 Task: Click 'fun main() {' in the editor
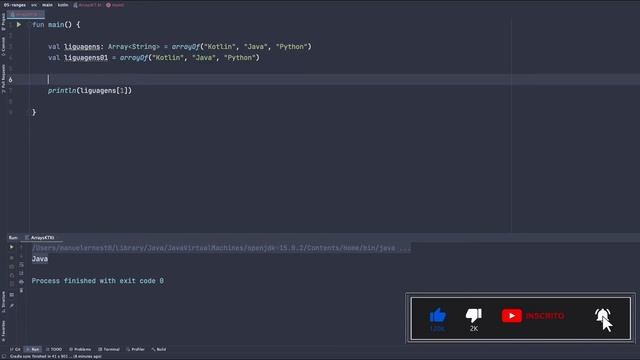pyautogui.click(x=56, y=24)
